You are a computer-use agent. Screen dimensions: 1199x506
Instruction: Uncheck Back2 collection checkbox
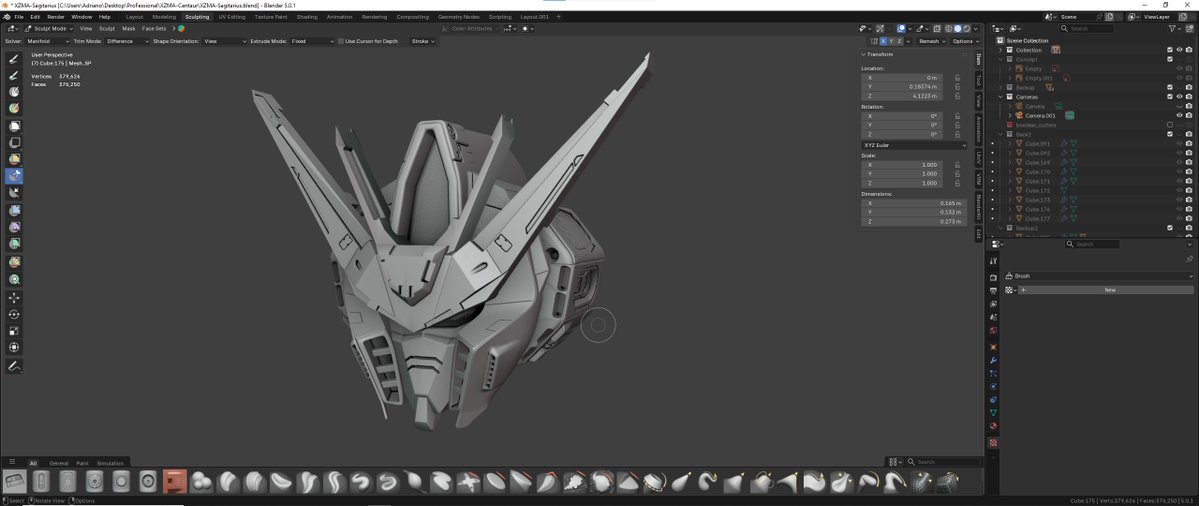(1170, 134)
